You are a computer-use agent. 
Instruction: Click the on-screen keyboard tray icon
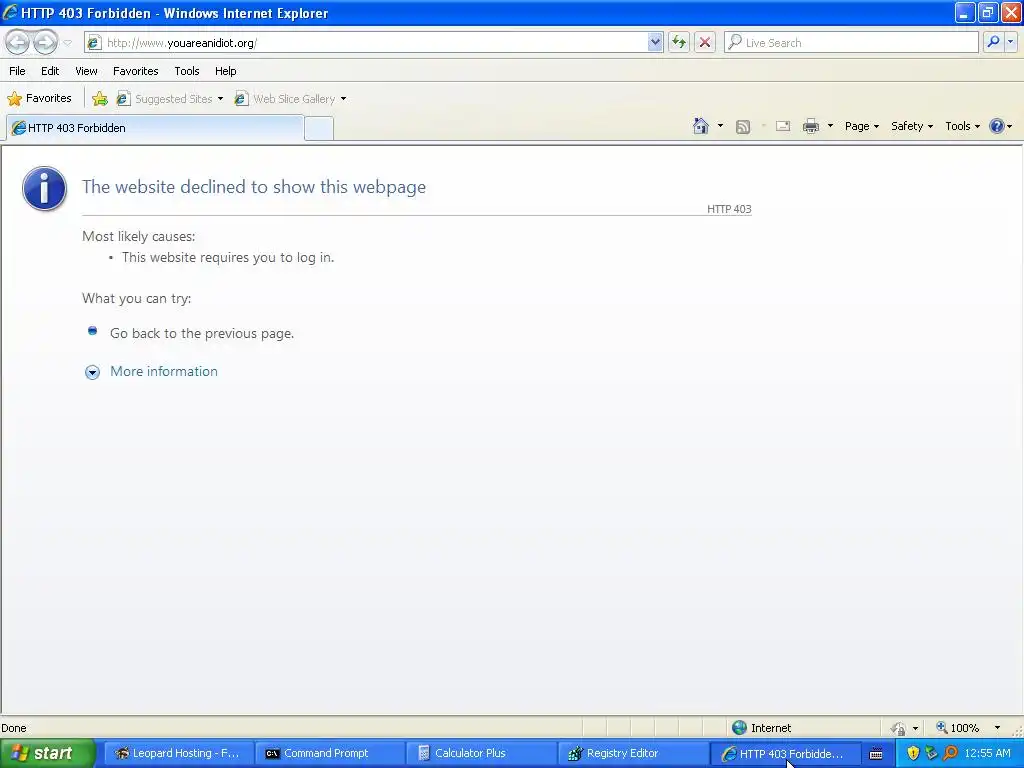pyautogui.click(x=876, y=754)
